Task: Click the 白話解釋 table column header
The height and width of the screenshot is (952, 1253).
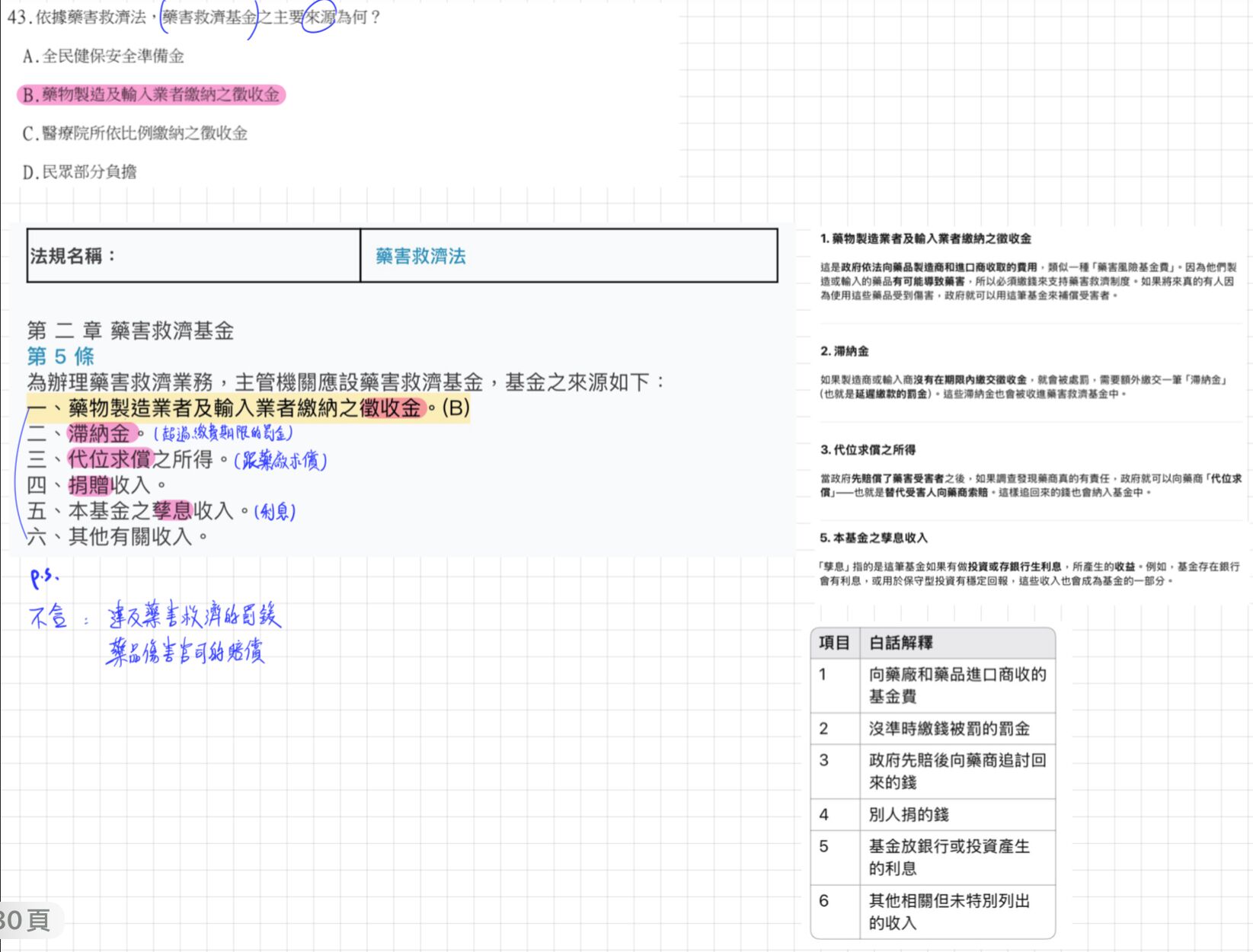Action: pyautogui.click(x=901, y=643)
